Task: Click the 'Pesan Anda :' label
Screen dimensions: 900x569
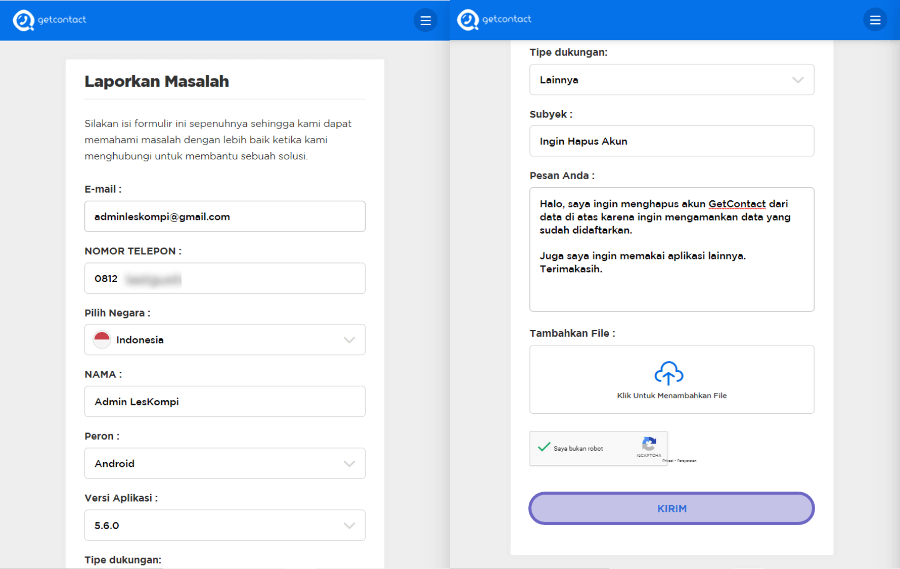Action: point(562,176)
